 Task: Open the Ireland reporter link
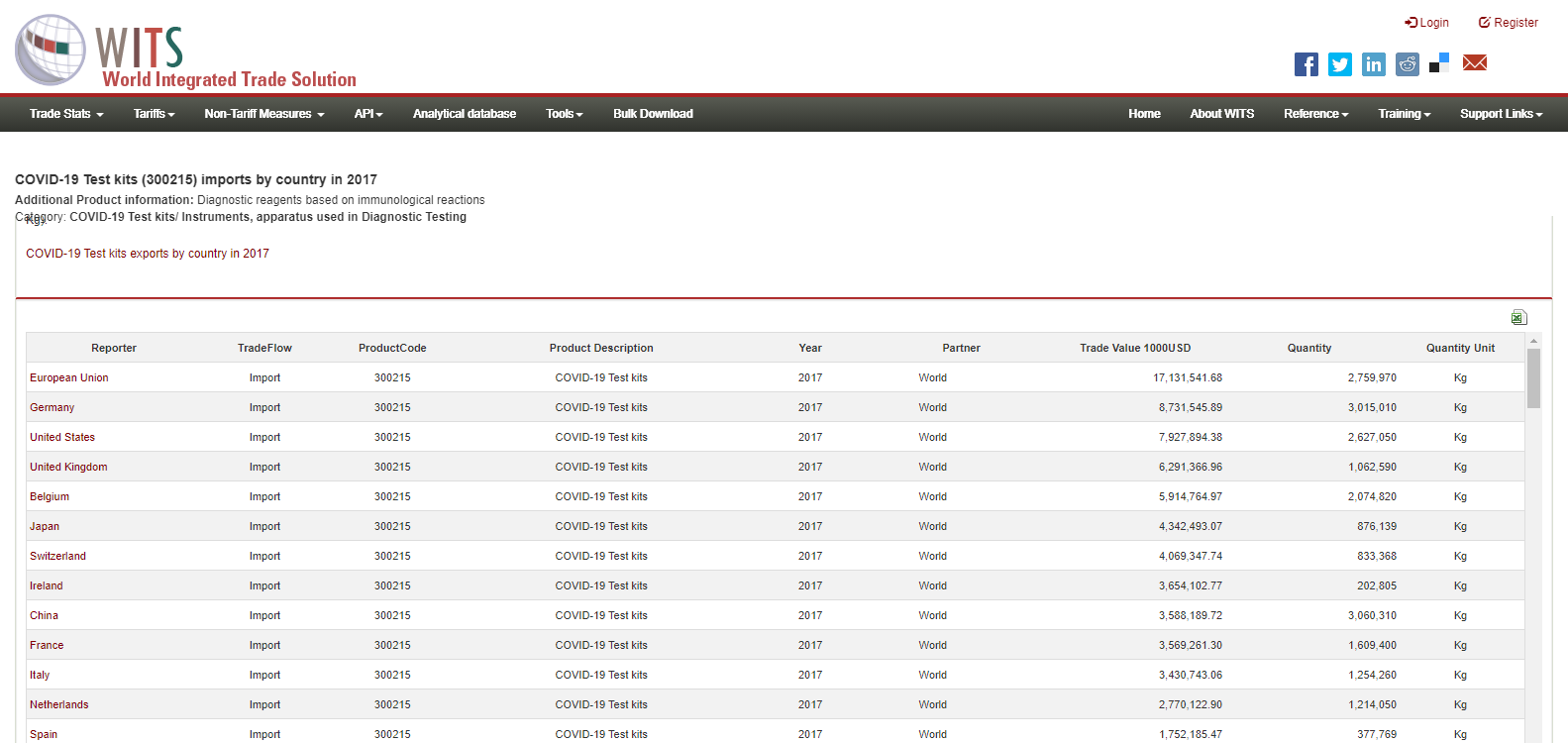pos(46,585)
